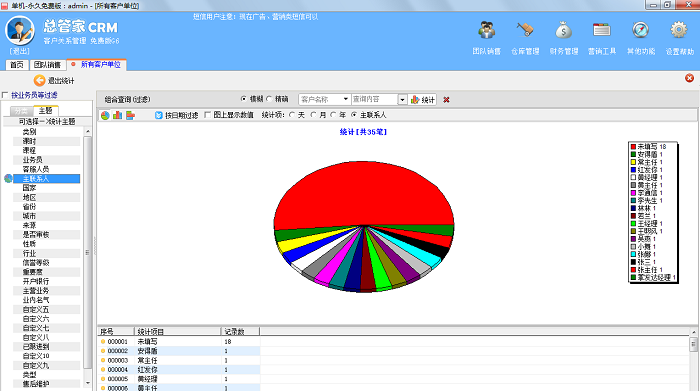Screen dimensions: 700x391
Task: Click cyan 张娜 legend swatch
Action: tap(633, 254)
